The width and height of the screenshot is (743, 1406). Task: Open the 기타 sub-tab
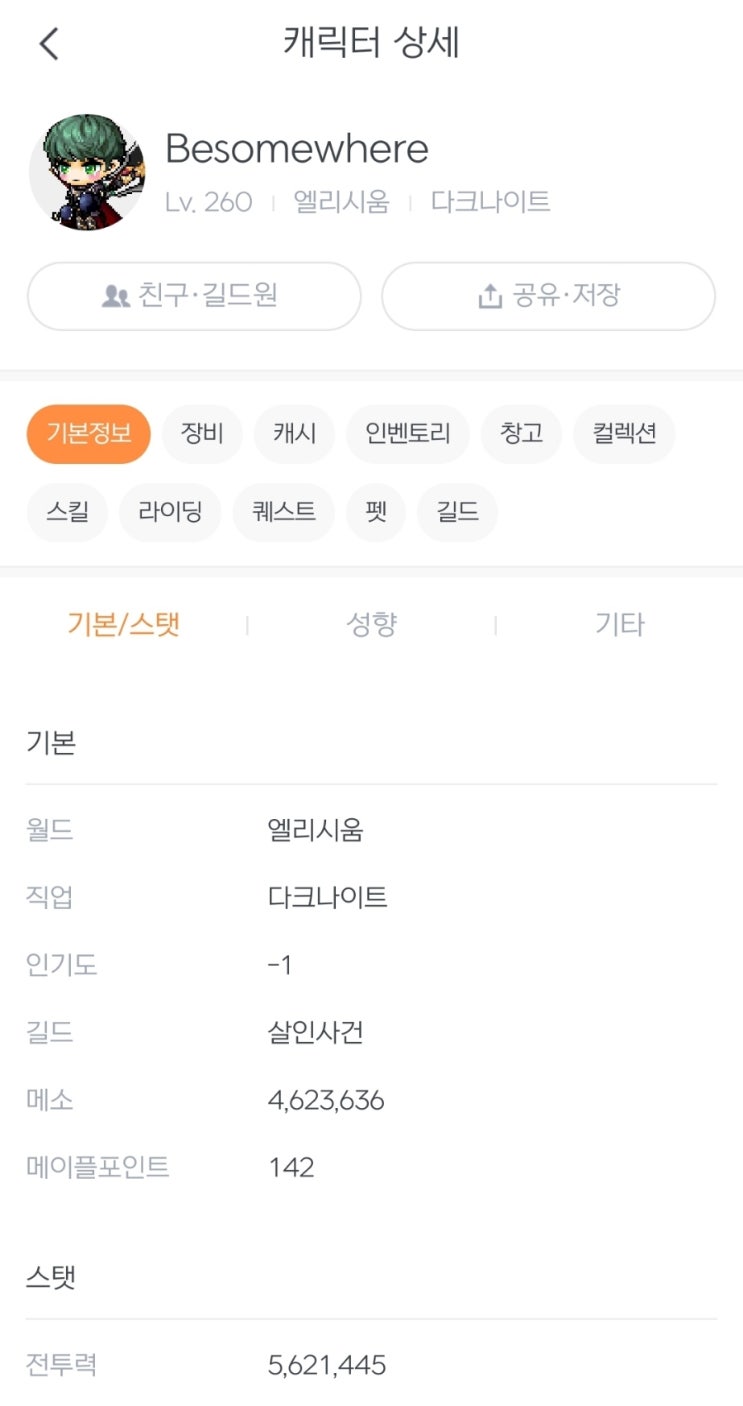click(x=619, y=625)
